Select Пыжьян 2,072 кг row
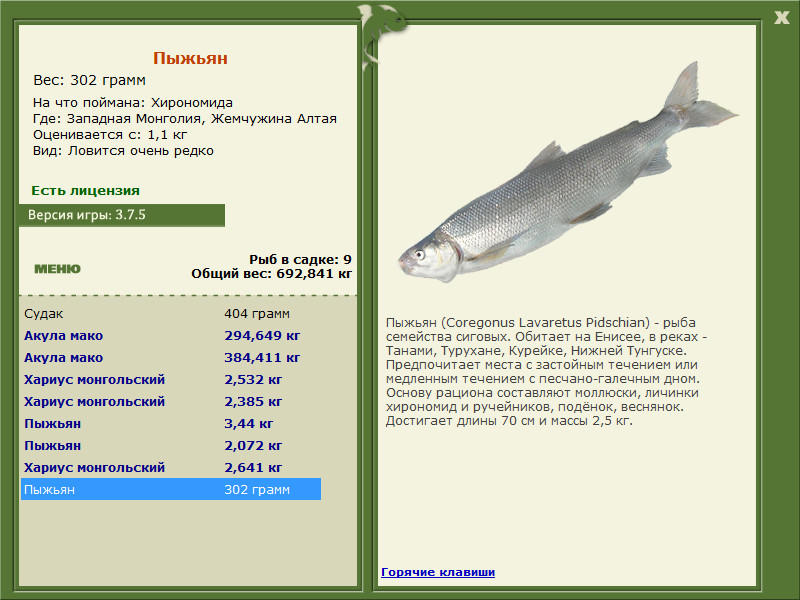The image size is (800, 600). point(171,445)
